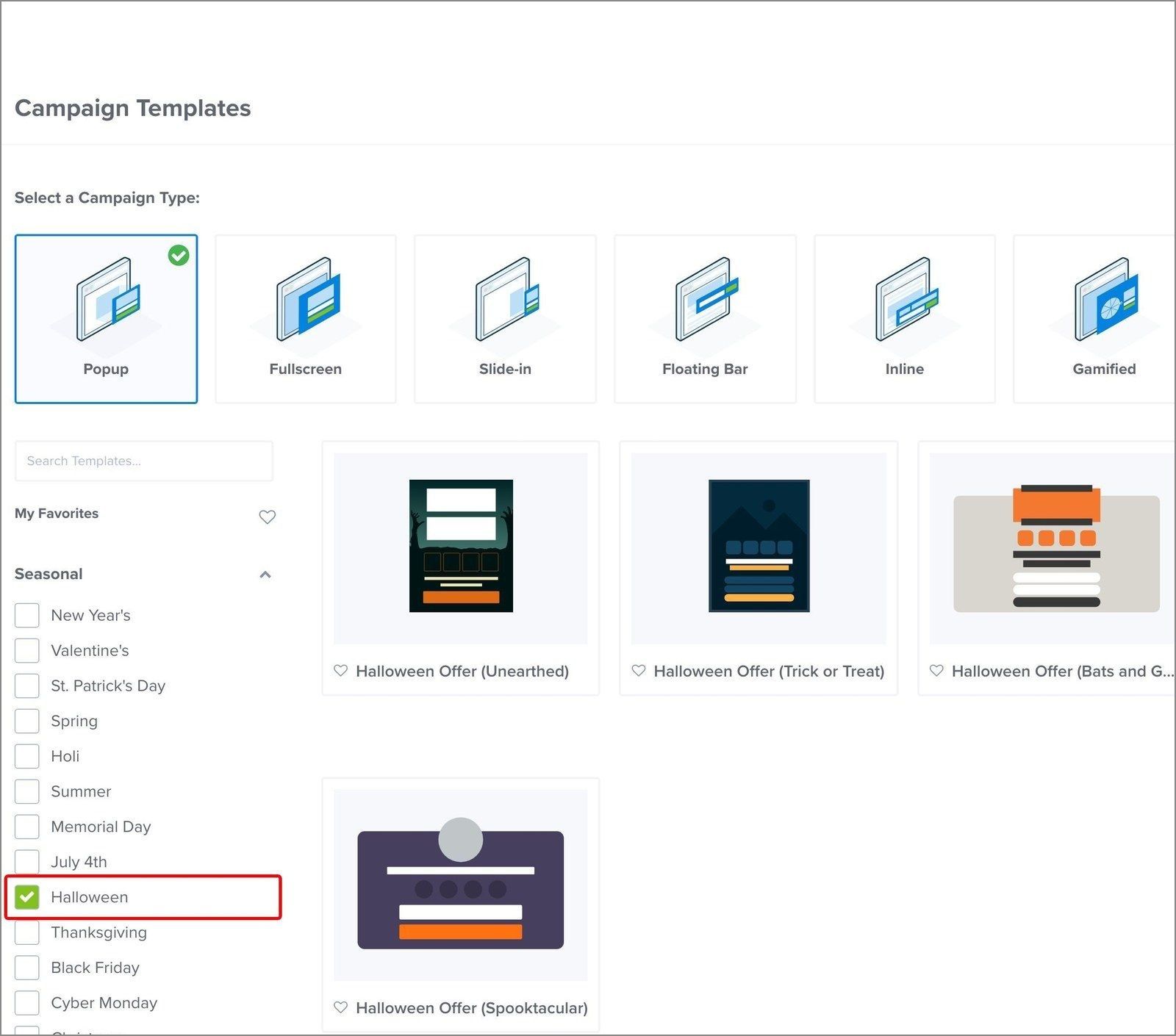
Task: Check the New Year's checkbox
Action: [x=27, y=615]
